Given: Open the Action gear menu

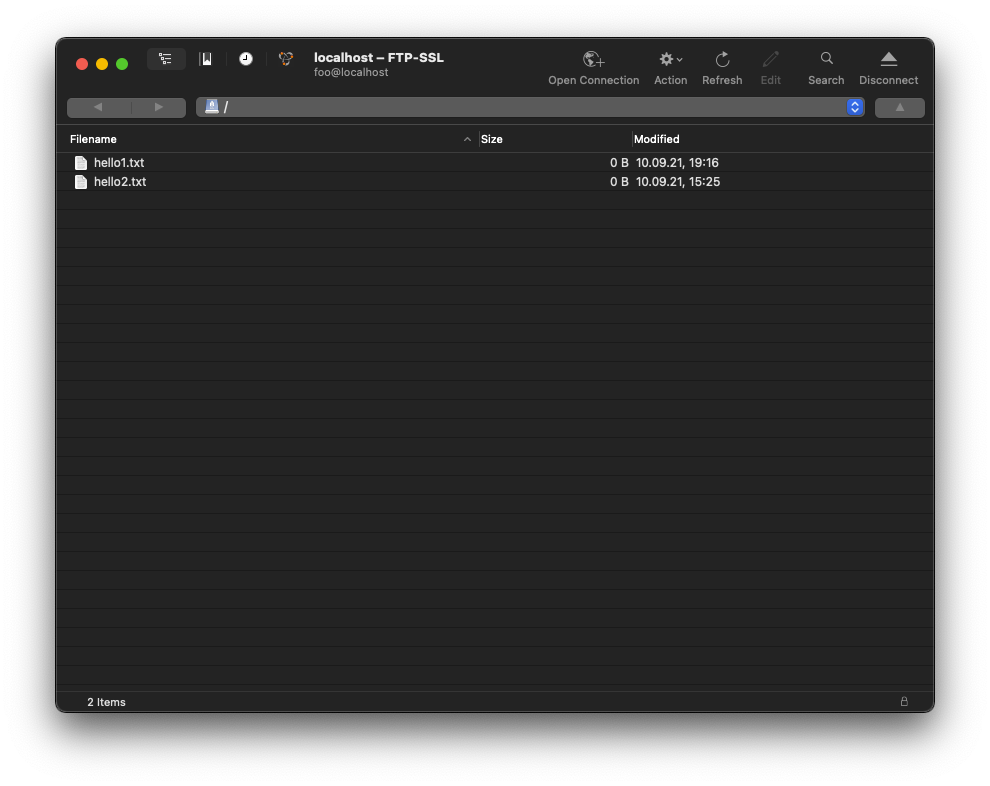Looking at the screenshot, I should (x=670, y=60).
